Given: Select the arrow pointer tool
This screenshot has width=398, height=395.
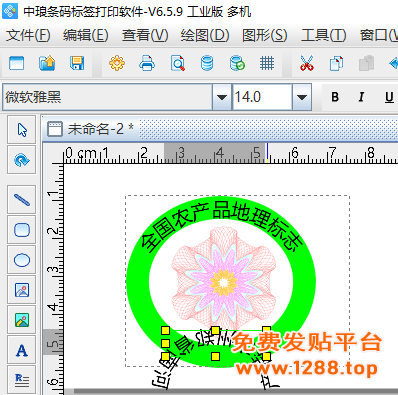Looking at the screenshot, I should 22,130.
